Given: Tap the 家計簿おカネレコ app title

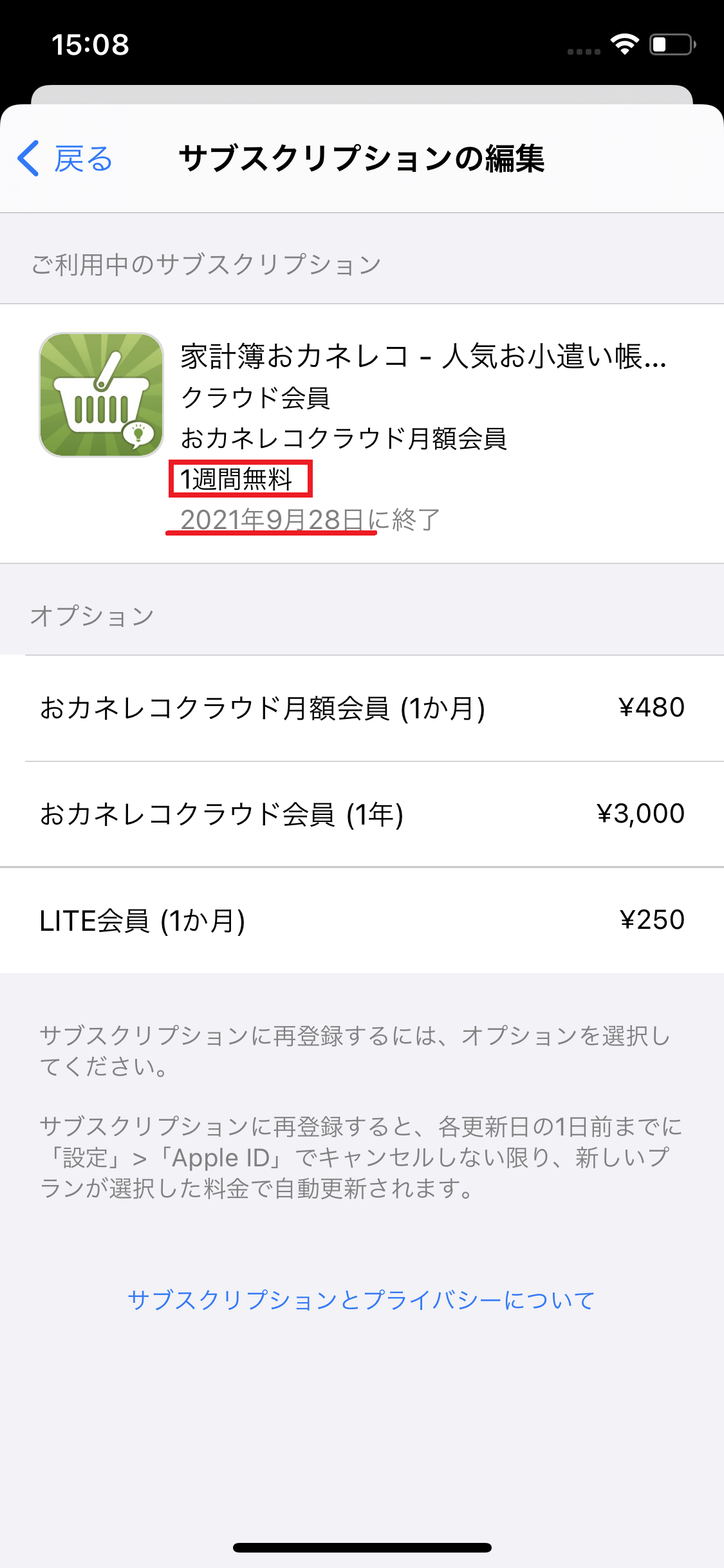Looking at the screenshot, I should (423, 356).
